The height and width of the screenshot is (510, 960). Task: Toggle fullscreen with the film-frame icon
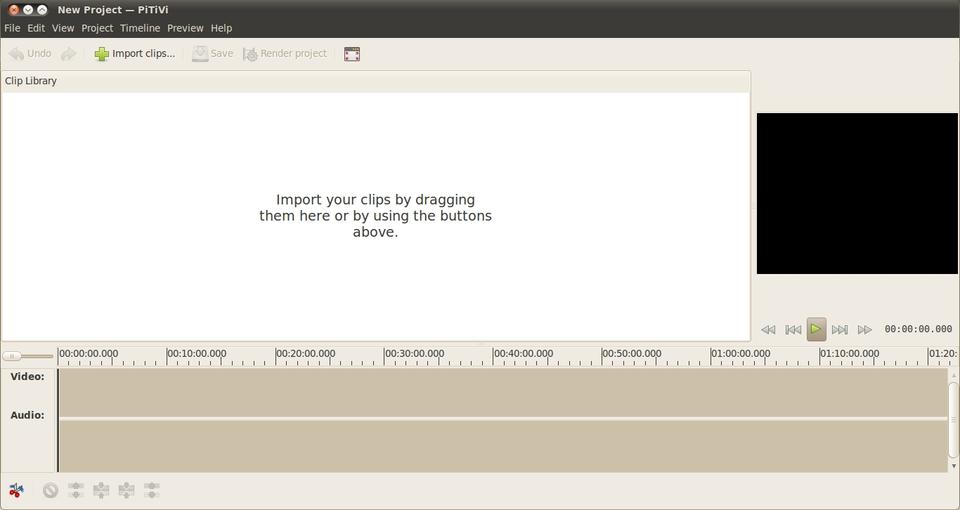click(352, 54)
